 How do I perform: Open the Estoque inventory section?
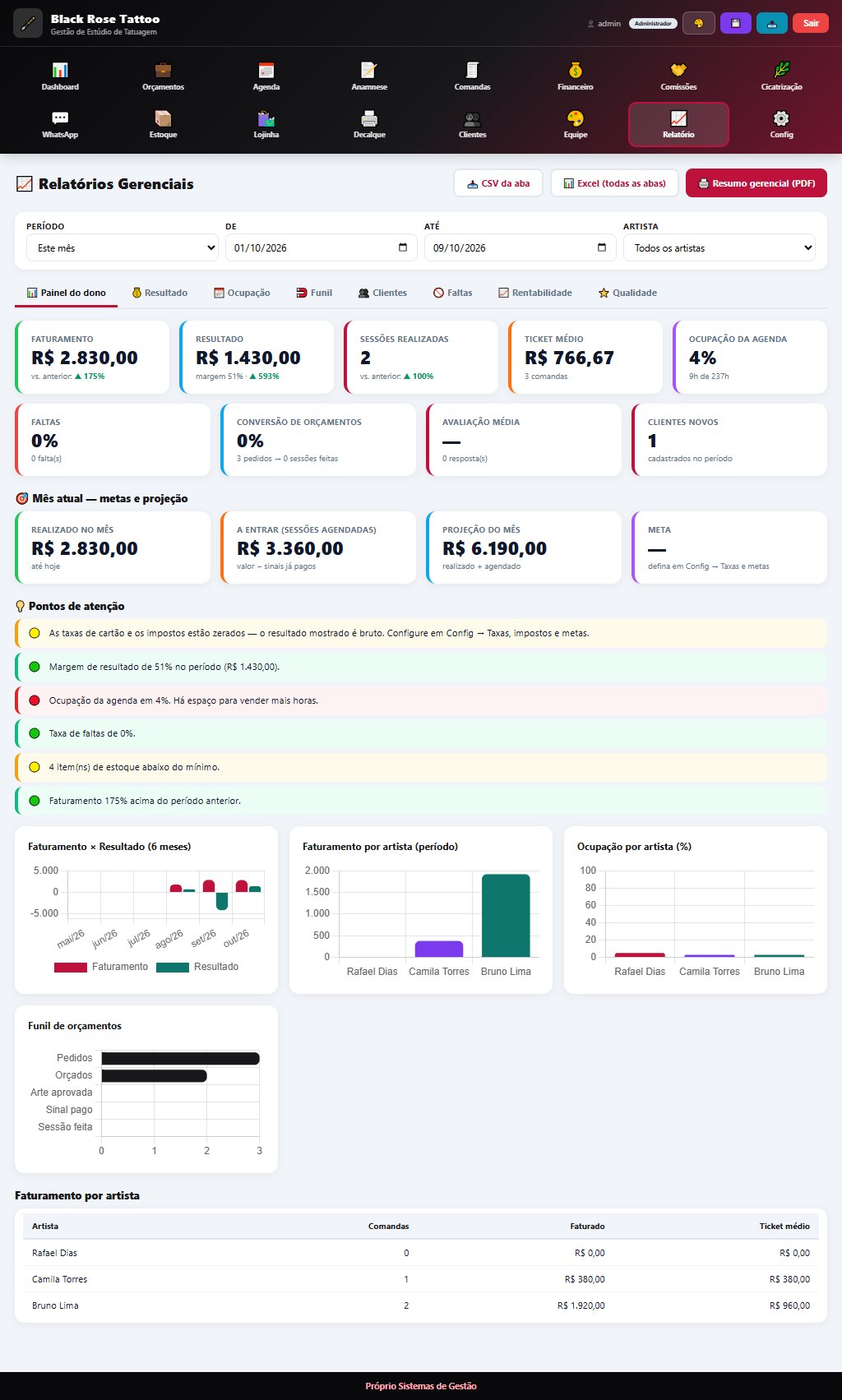tap(163, 124)
